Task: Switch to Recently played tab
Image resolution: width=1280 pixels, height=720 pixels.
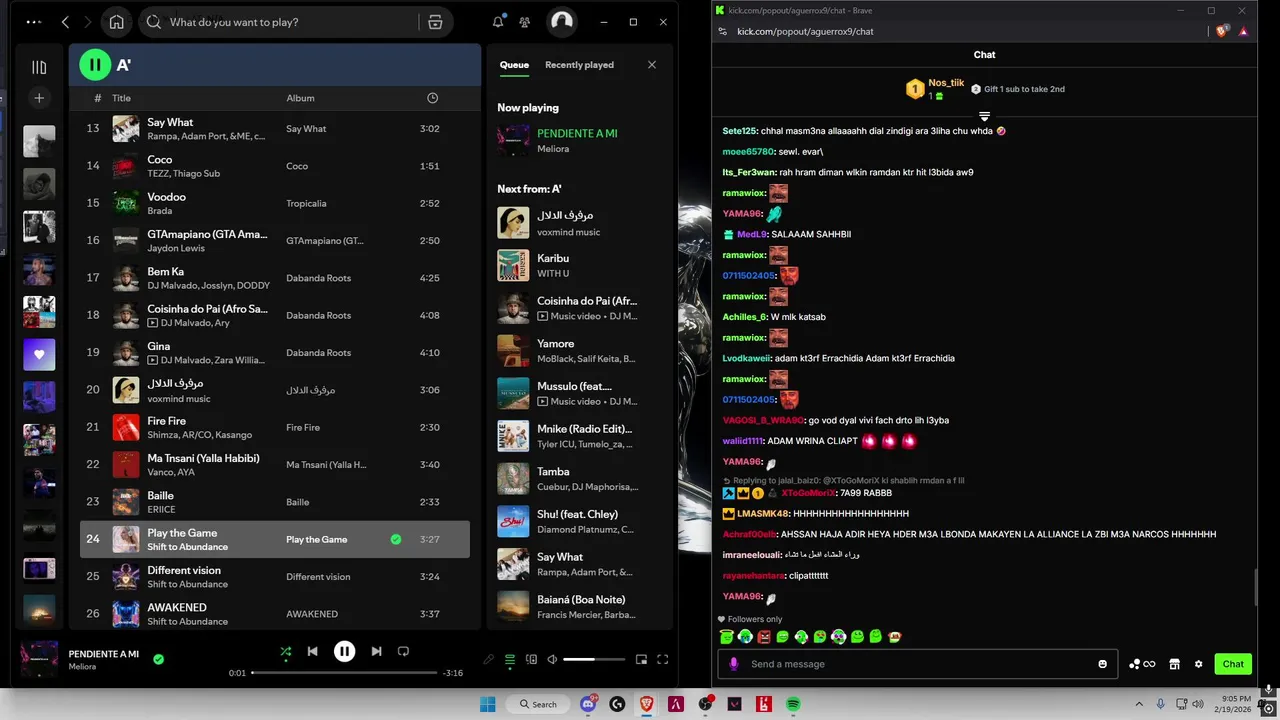Action: [579, 65]
